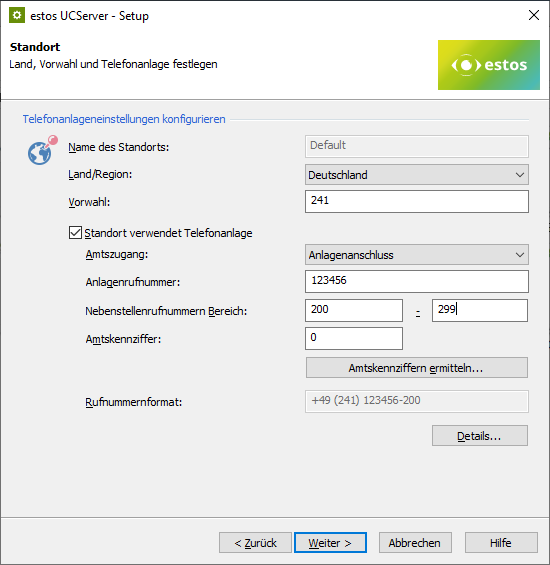Cancel setup with Abbrechen button
550x565 pixels.
click(415, 543)
